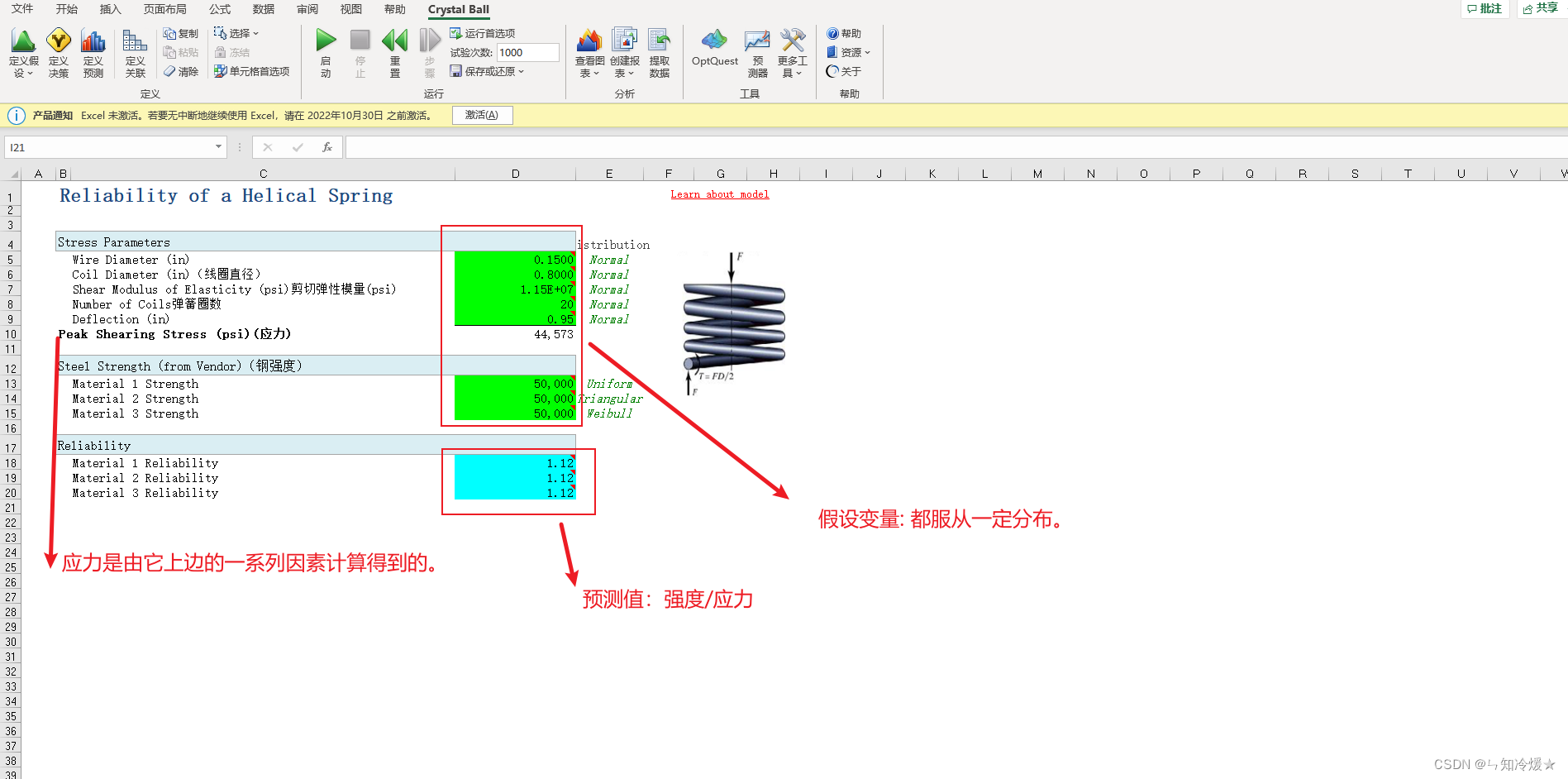
Task: Select the Material 2 Reliability cyan cell
Action: point(515,478)
